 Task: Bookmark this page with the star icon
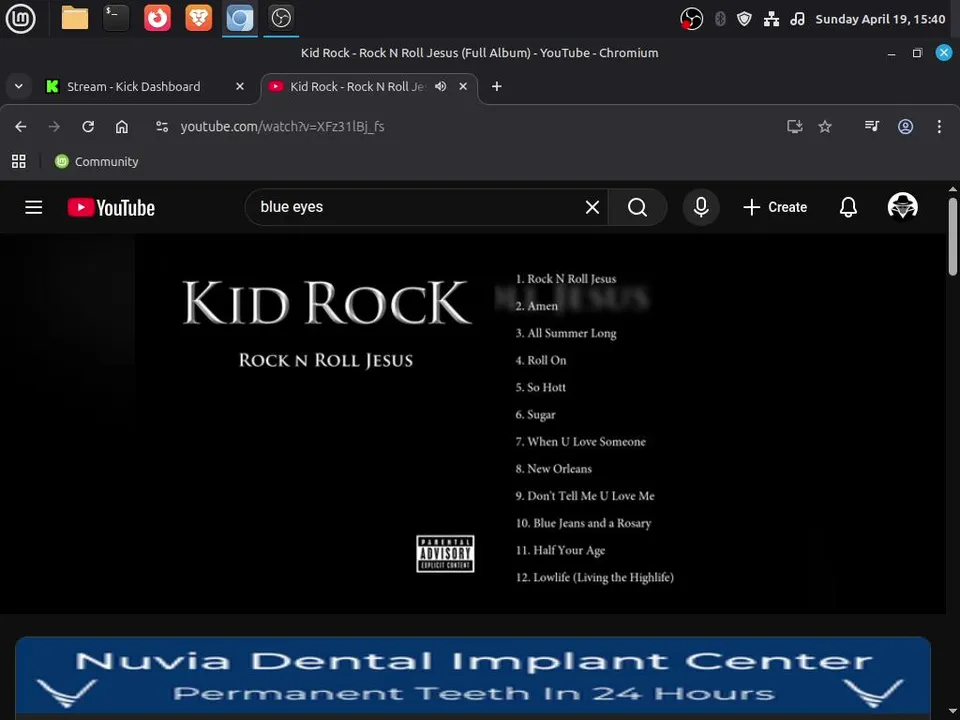(x=825, y=126)
